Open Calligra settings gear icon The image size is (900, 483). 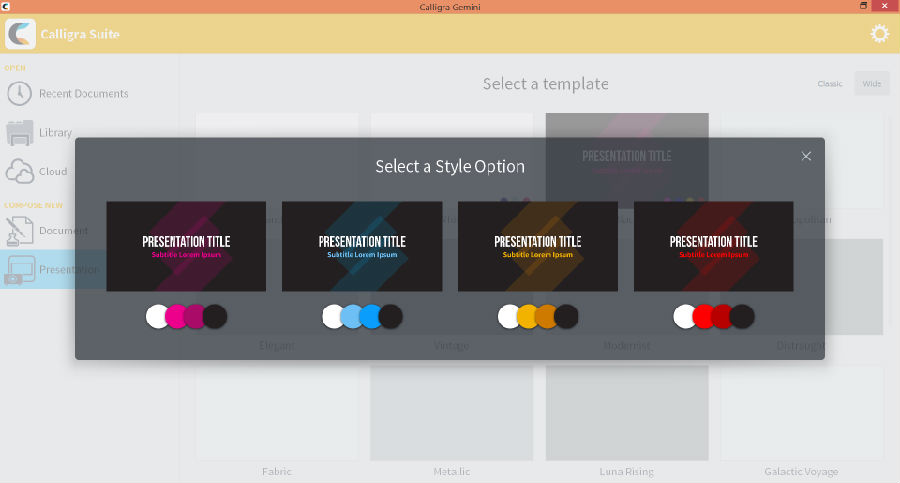pos(879,34)
